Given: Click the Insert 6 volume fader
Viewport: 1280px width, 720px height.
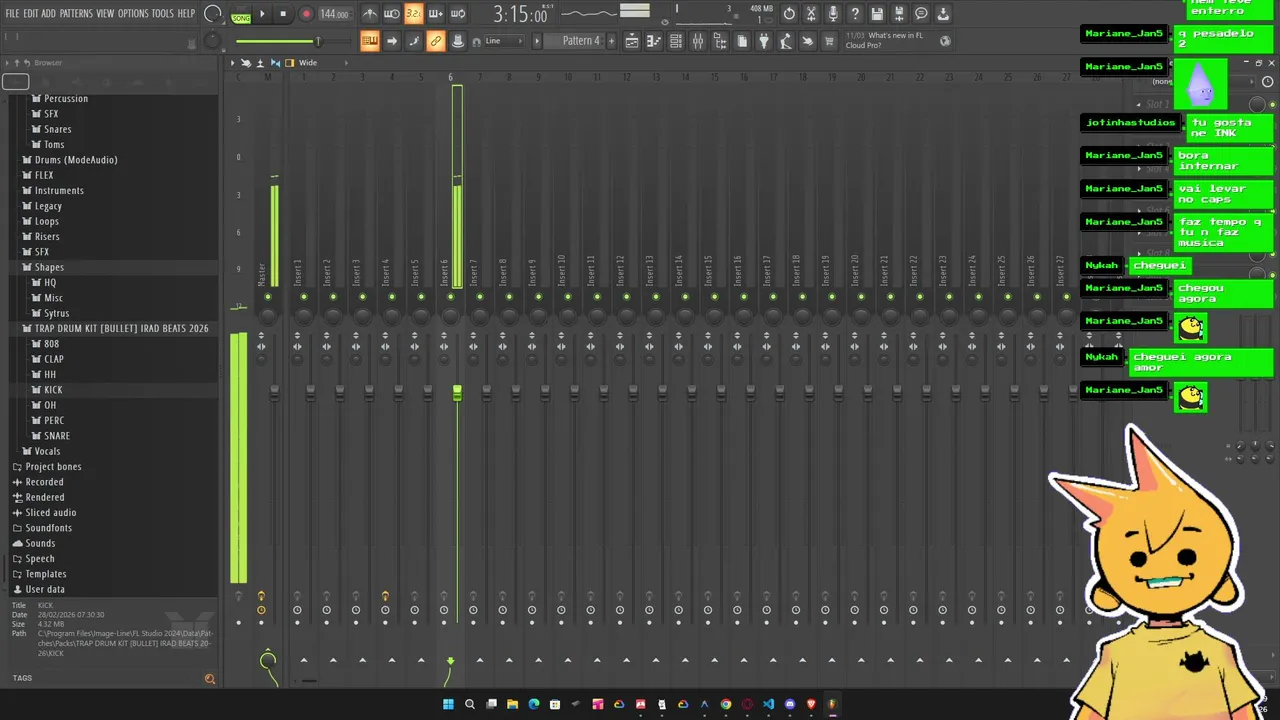Looking at the screenshot, I should (x=457, y=393).
